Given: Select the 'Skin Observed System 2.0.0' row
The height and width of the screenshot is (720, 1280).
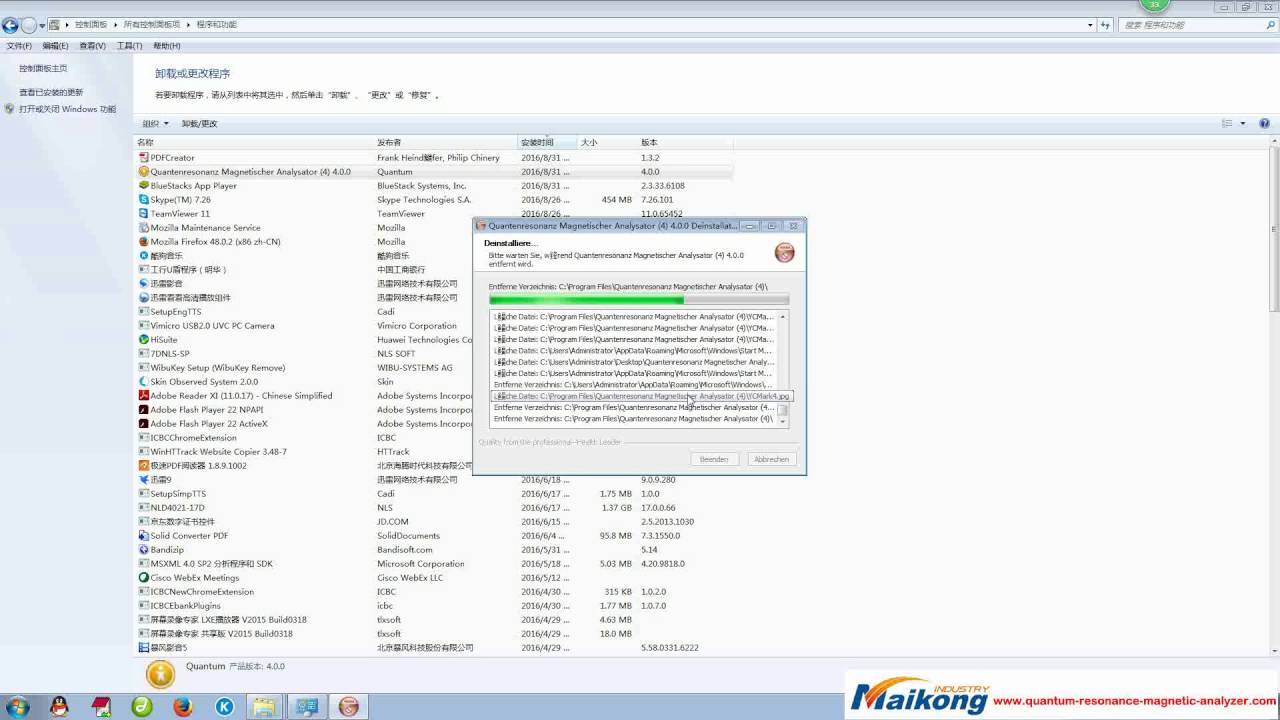Looking at the screenshot, I should (x=434, y=382).
